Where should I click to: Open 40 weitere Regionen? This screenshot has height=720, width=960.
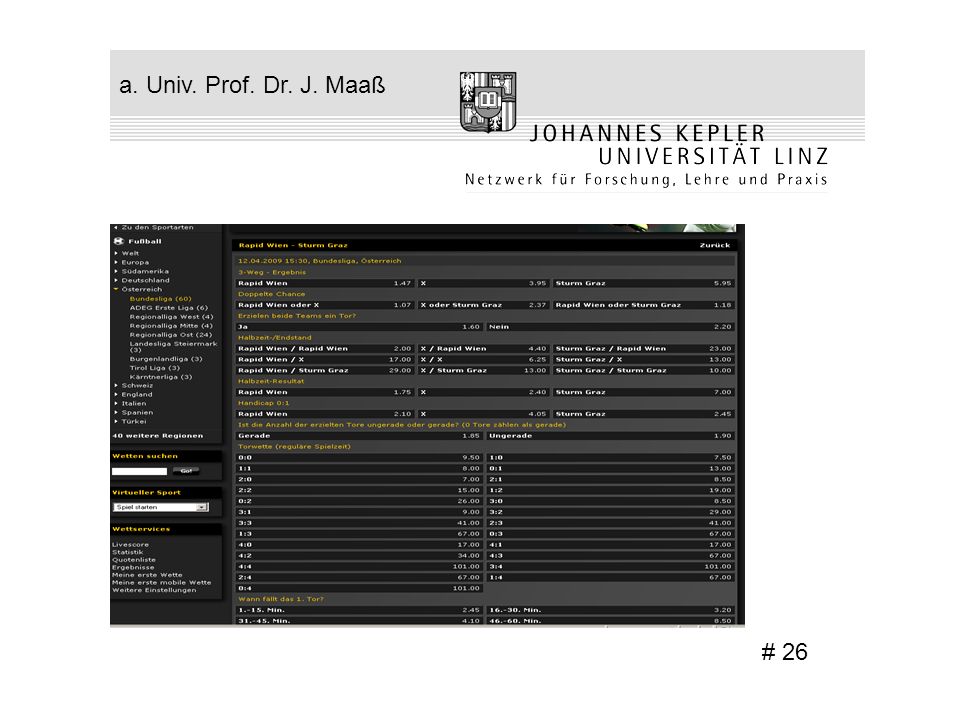(157, 436)
